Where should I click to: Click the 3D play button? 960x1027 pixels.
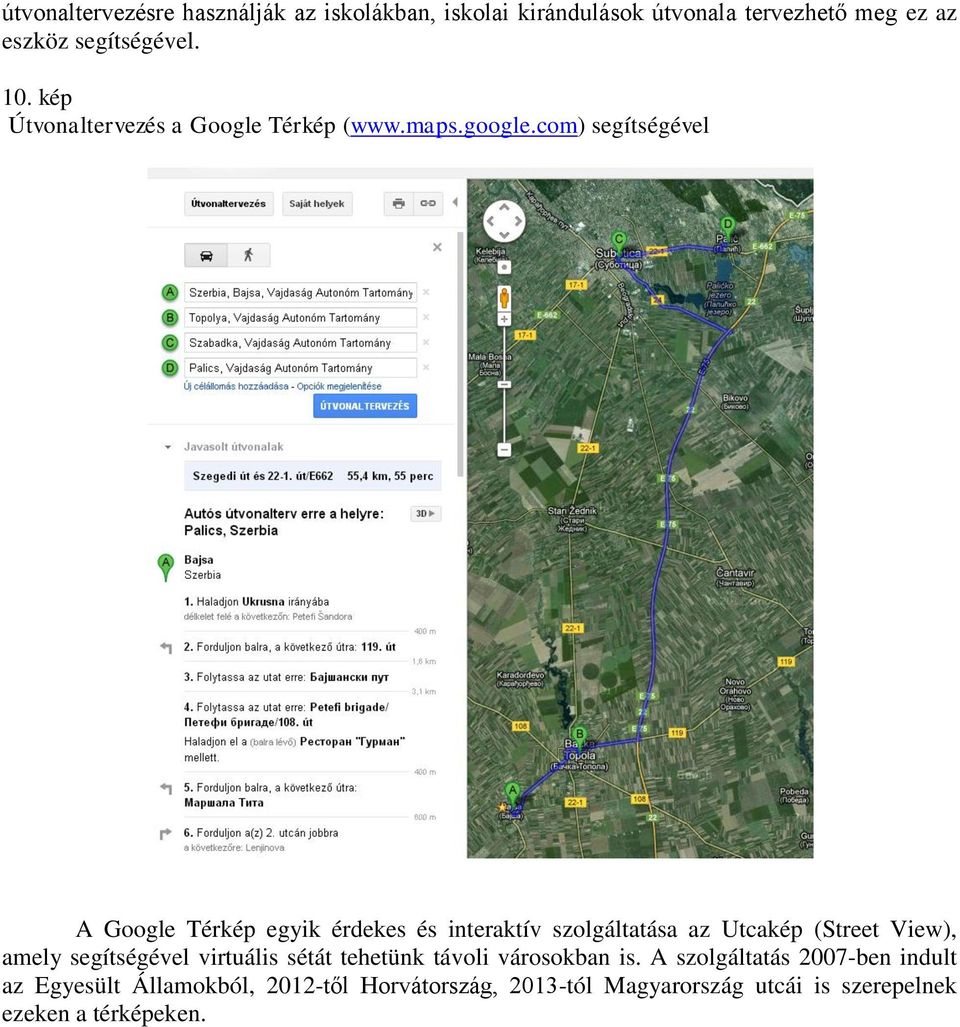[x=426, y=514]
